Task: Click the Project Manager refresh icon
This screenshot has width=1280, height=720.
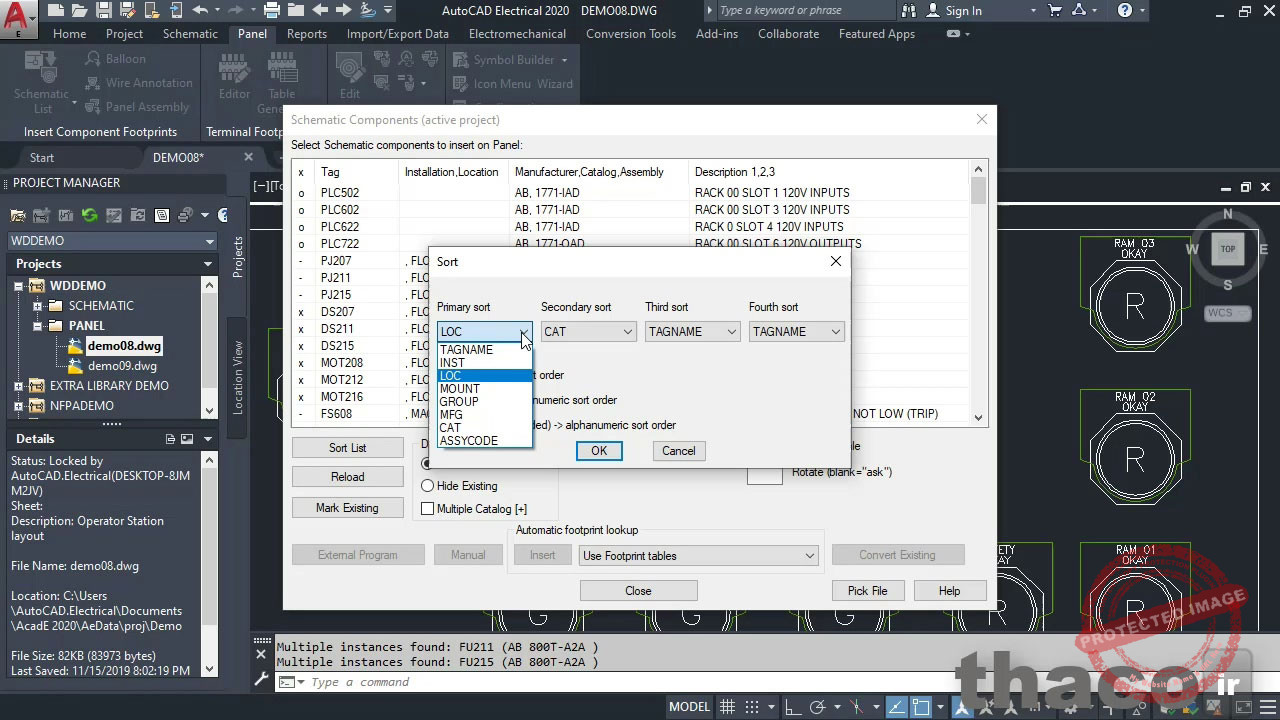Action: pos(88,215)
